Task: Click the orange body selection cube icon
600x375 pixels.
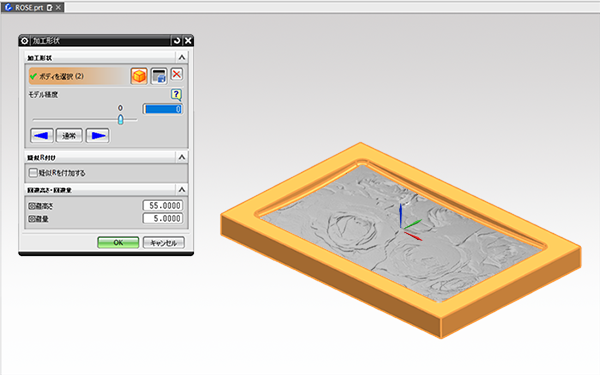Action: [139, 76]
